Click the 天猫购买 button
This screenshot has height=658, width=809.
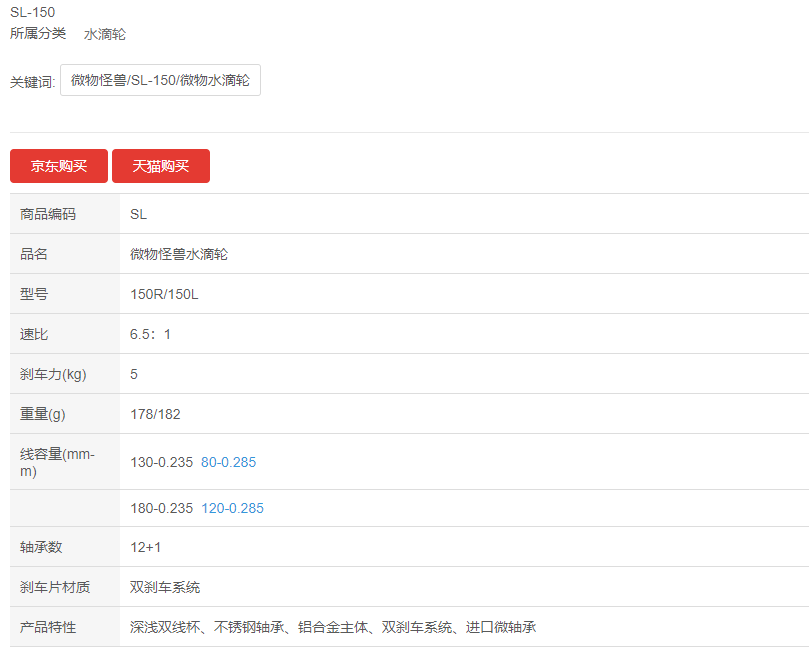pos(161,166)
